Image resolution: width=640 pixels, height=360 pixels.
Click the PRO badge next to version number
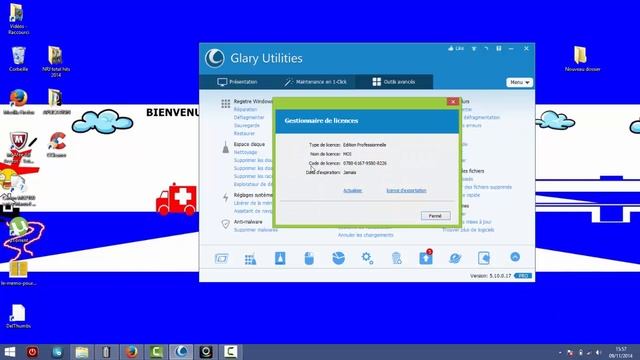click(523, 276)
